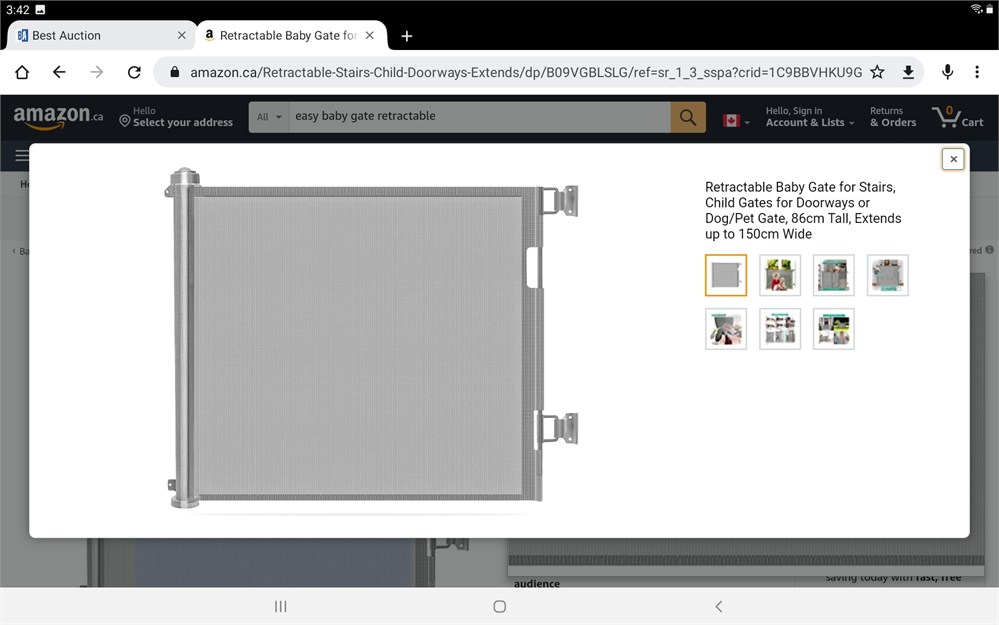Open Amazon hamburger menu
Image resolution: width=999 pixels, height=625 pixels.
pos(21,155)
